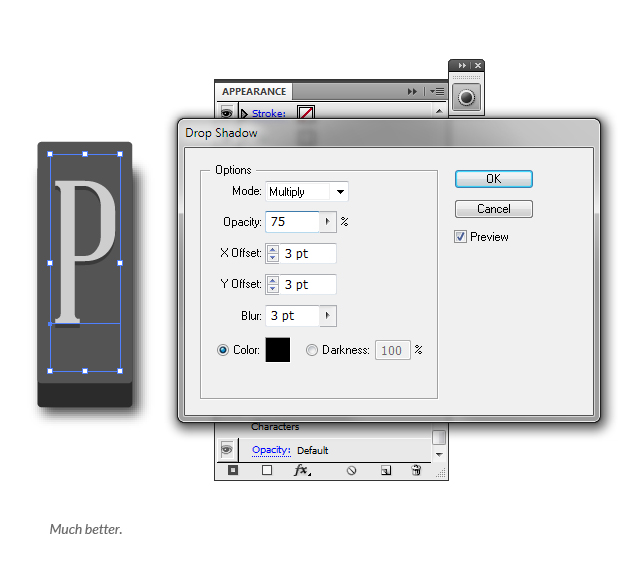Select the Darkness radio button

point(312,350)
